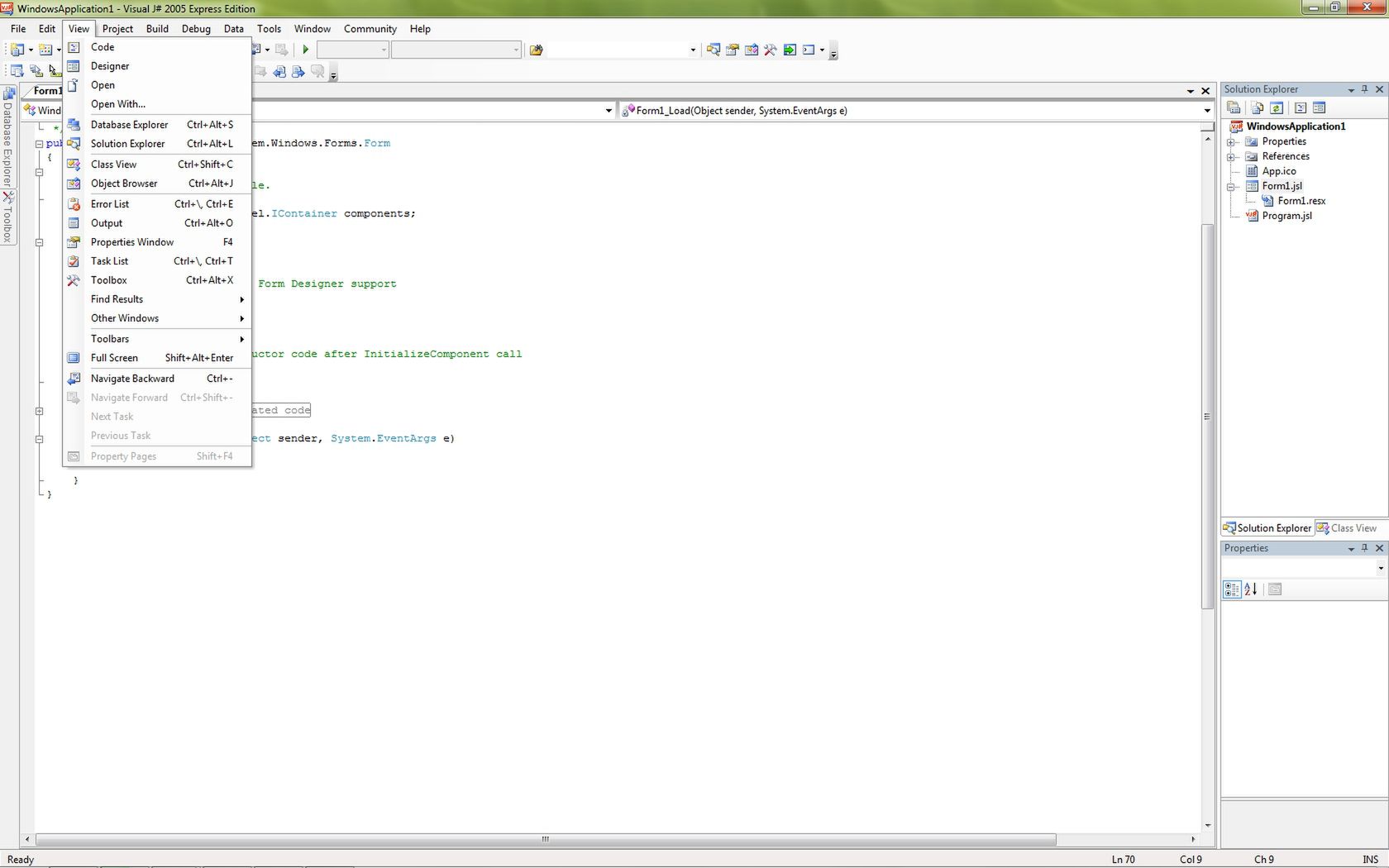Open the Properties panel object dropdown
Viewport: 1389px width, 868px height.
point(1380,568)
